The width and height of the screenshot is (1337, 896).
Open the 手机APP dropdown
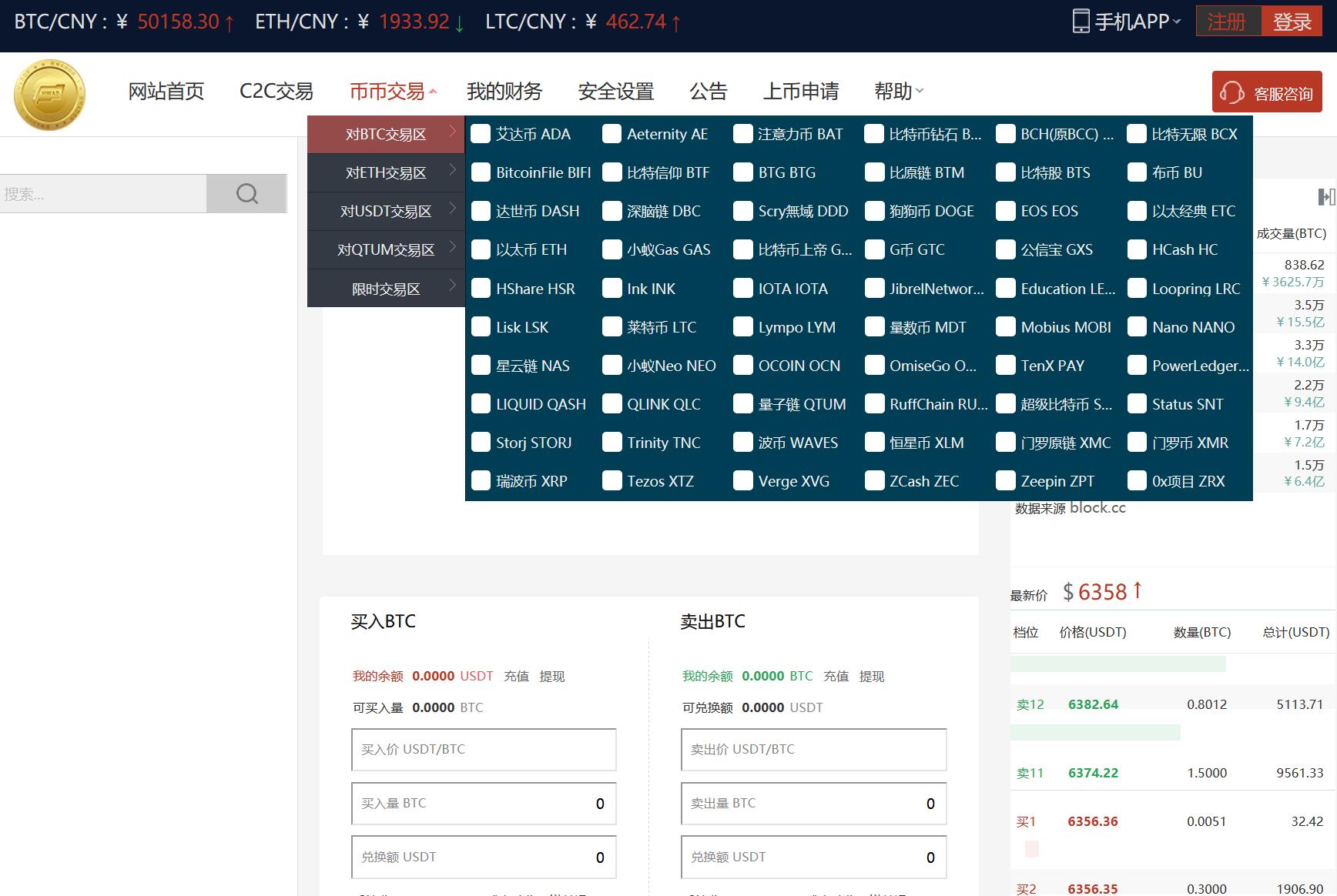coord(1127,22)
